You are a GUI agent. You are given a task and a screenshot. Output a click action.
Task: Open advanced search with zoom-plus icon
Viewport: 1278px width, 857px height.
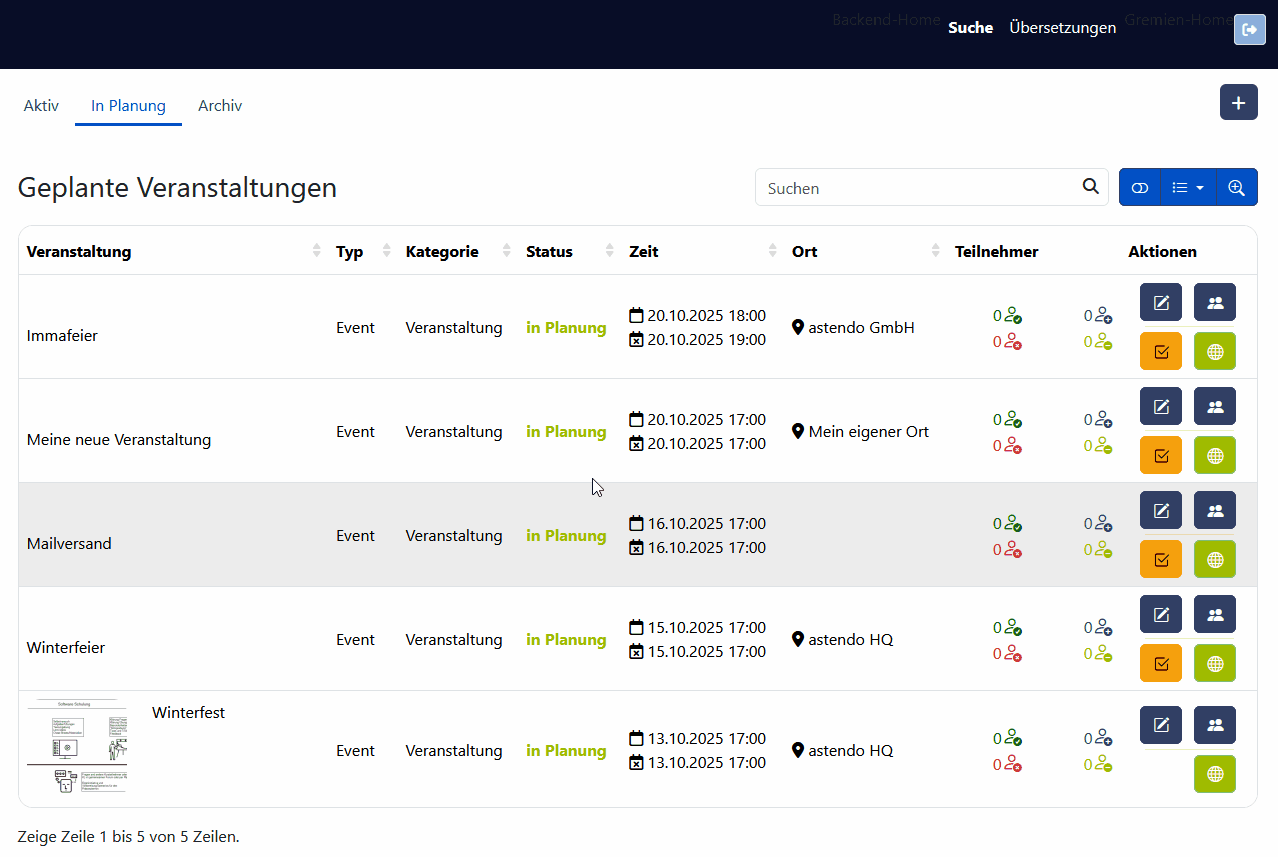coord(1237,188)
